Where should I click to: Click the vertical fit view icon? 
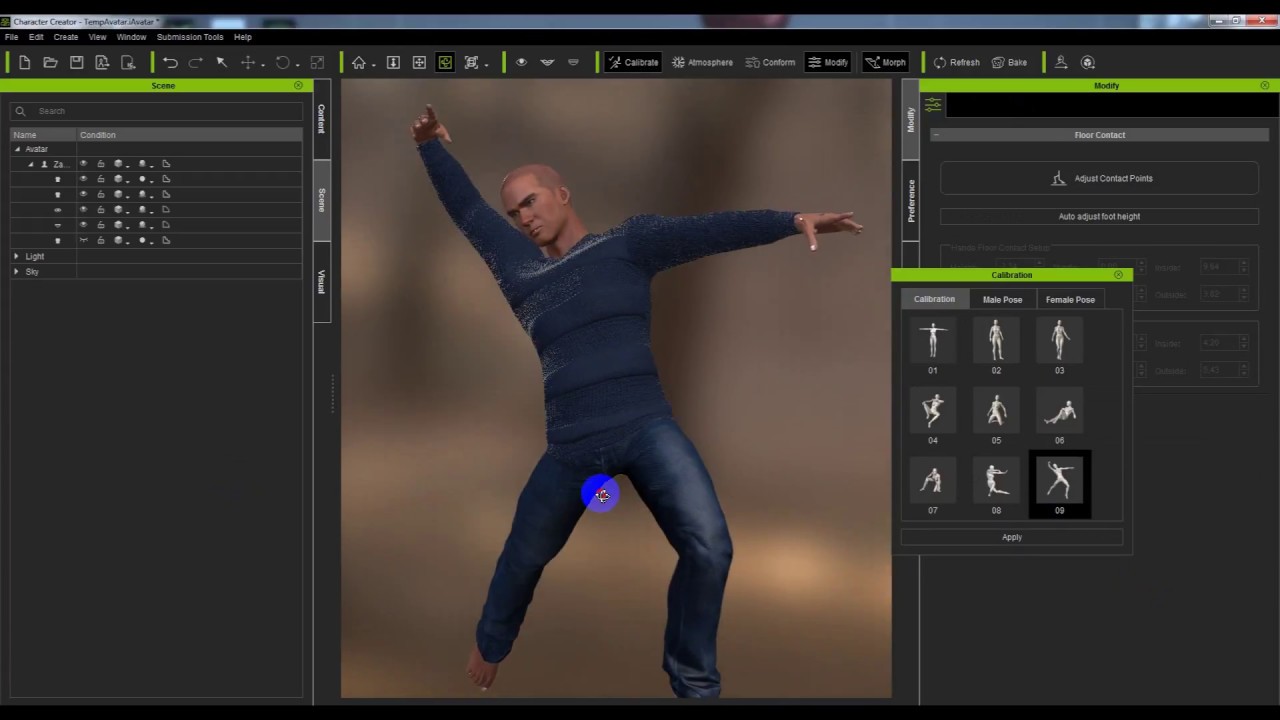tap(393, 62)
